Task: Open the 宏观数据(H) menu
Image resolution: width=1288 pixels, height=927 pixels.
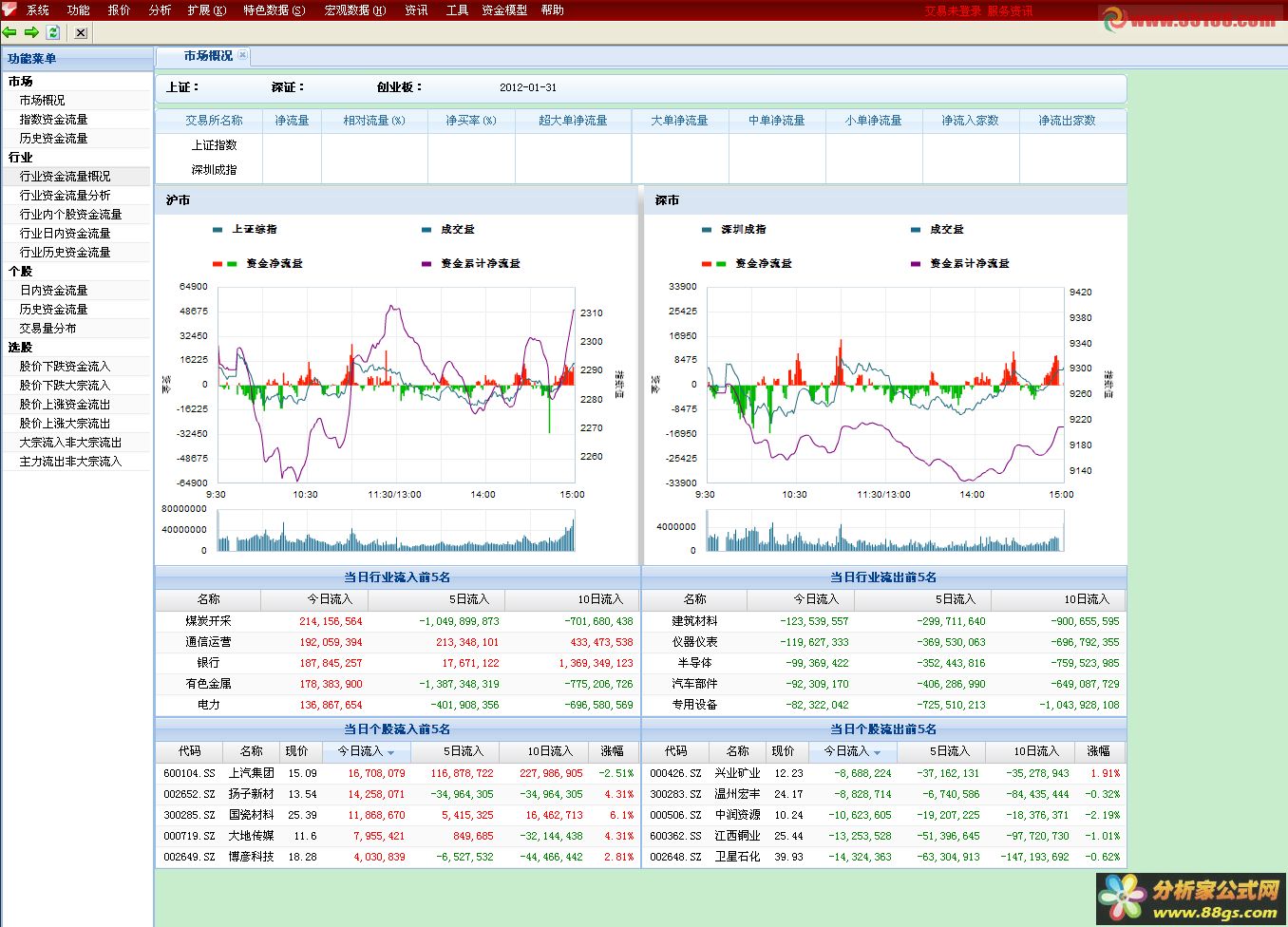Action: (x=355, y=10)
